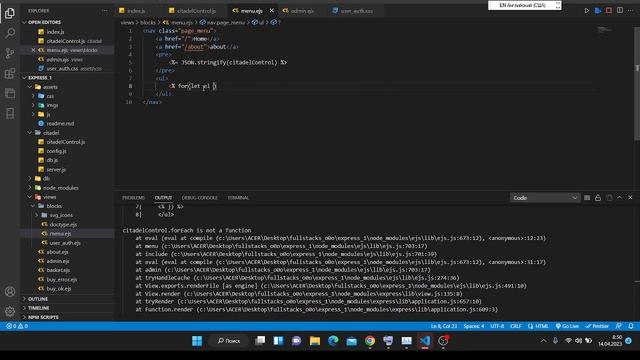The width and height of the screenshot is (640, 360).
Task: Open the Explorer view in activity bar
Action: pyautogui.click(x=10, y=13)
